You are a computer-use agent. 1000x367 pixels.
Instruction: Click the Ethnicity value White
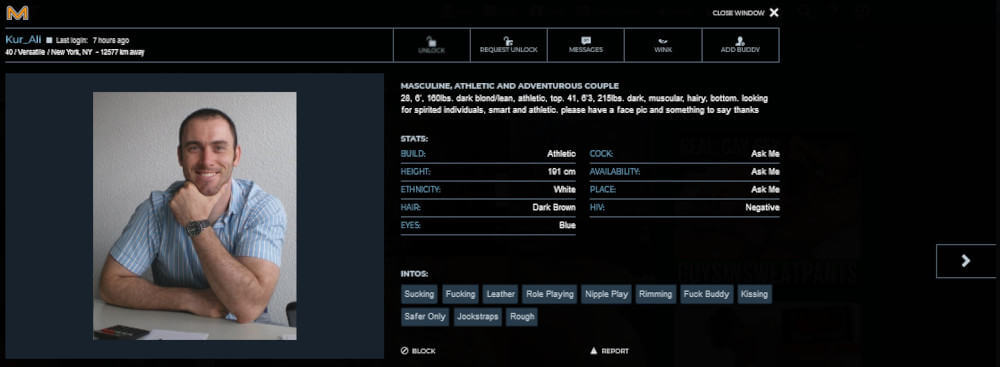click(x=564, y=190)
